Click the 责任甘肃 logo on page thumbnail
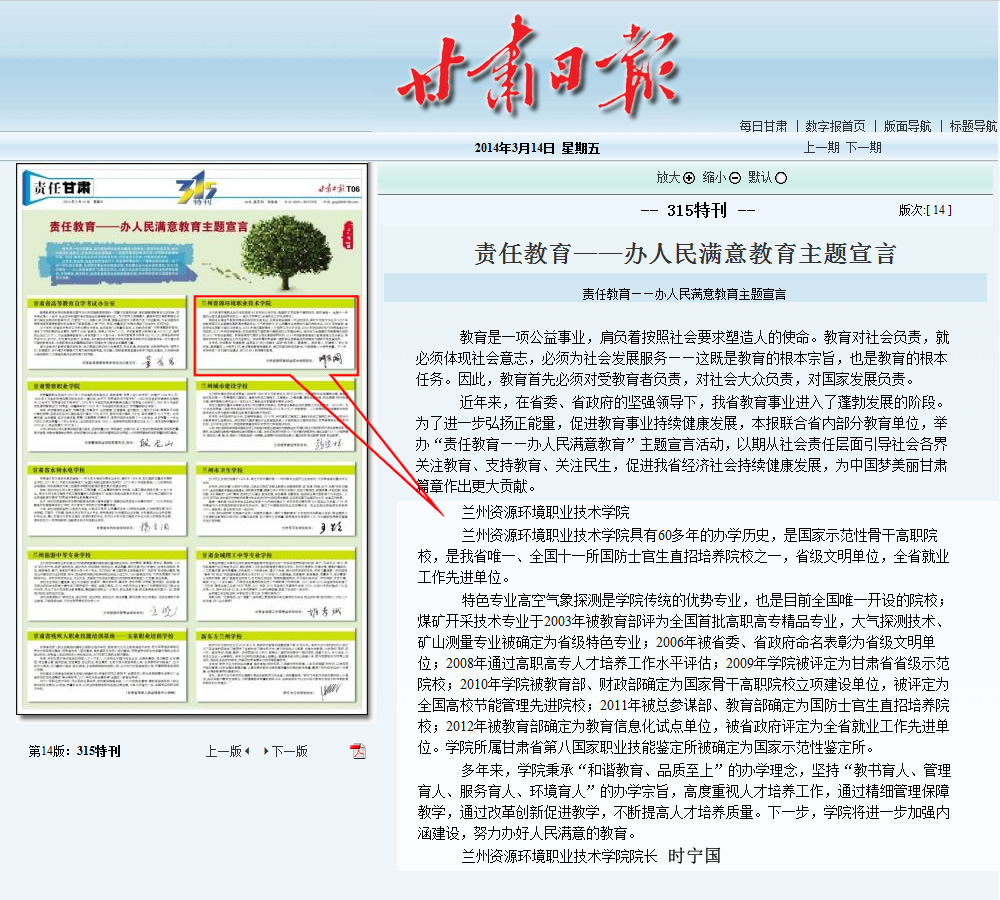The width and height of the screenshot is (1000, 900). 59,189
